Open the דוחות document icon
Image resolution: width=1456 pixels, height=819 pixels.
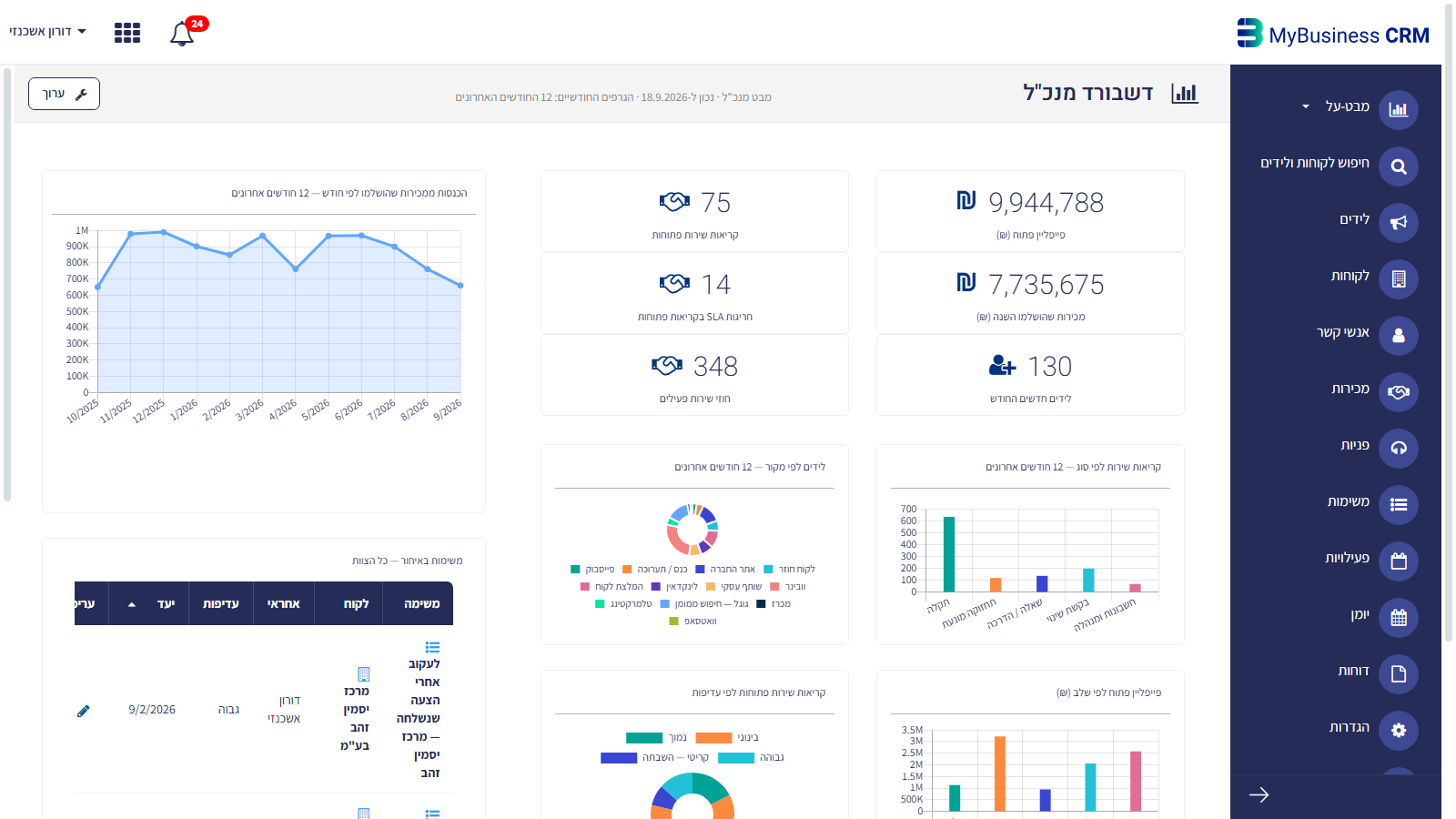click(x=1399, y=674)
